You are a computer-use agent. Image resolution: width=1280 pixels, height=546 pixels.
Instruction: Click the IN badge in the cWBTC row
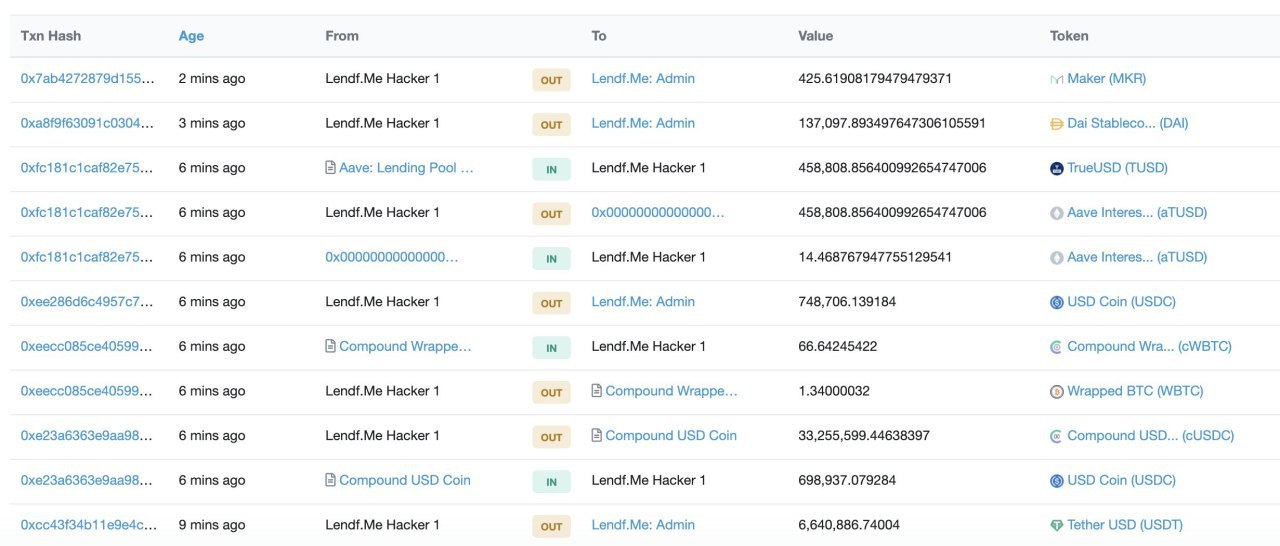pyautogui.click(x=551, y=349)
